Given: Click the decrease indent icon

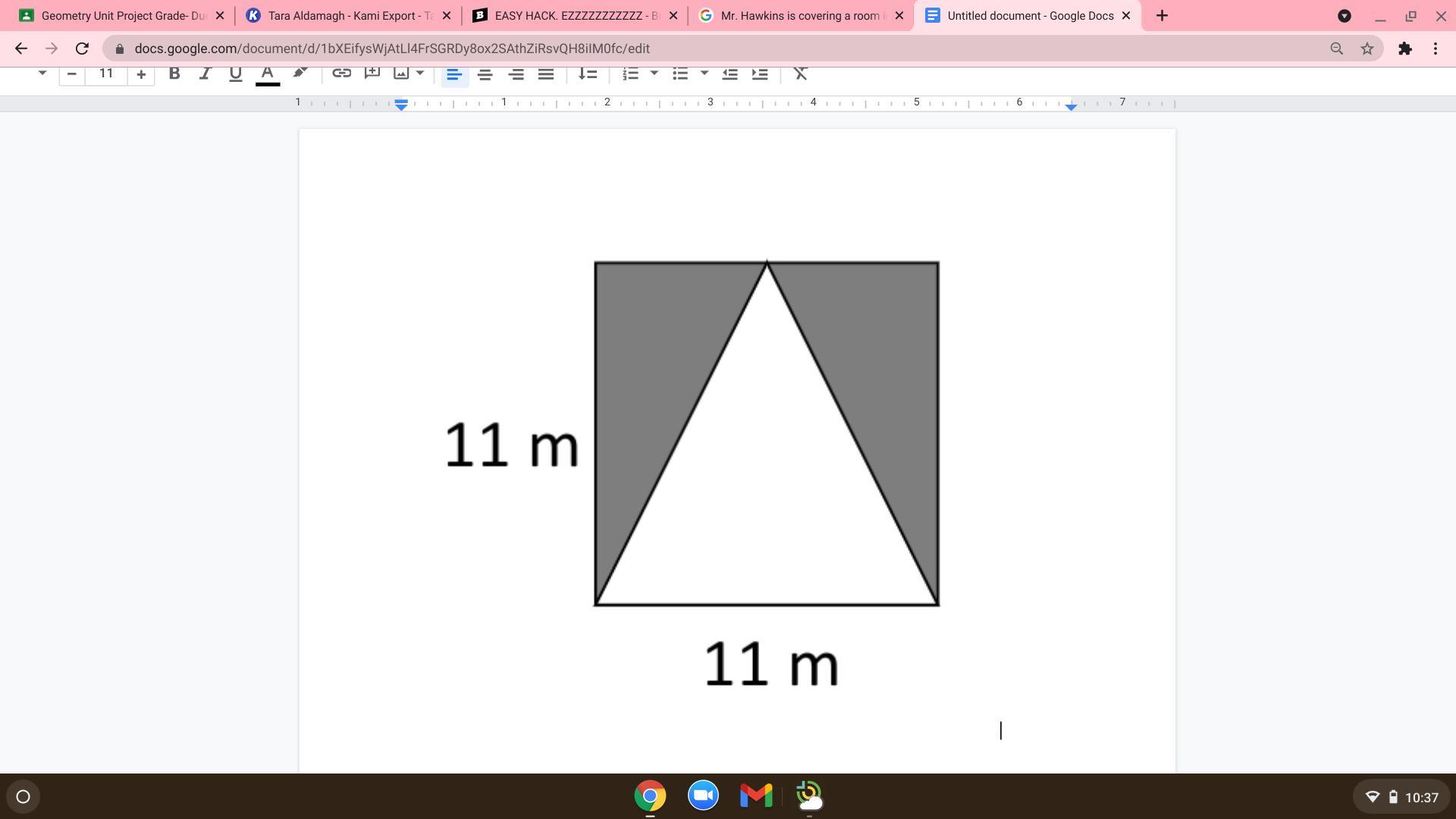Looking at the screenshot, I should (730, 74).
